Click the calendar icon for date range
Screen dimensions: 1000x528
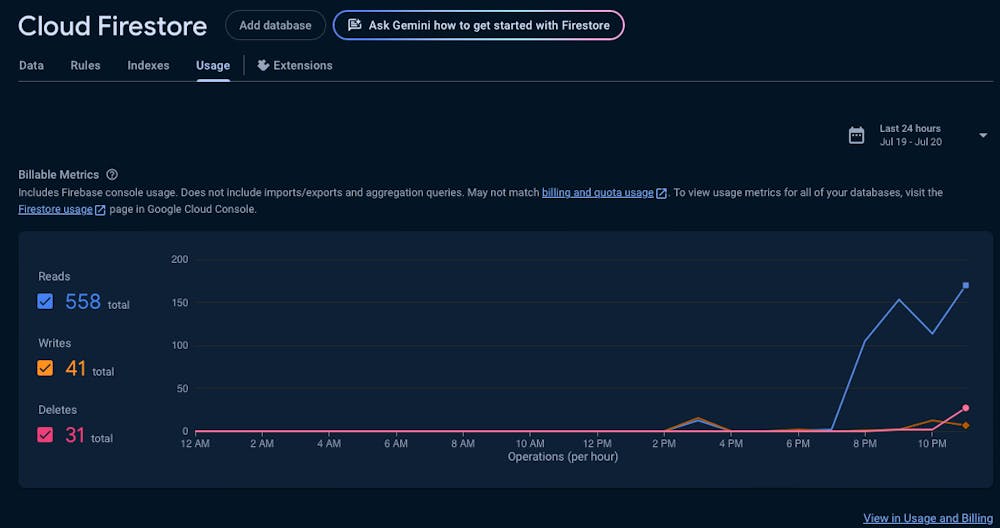coord(856,135)
